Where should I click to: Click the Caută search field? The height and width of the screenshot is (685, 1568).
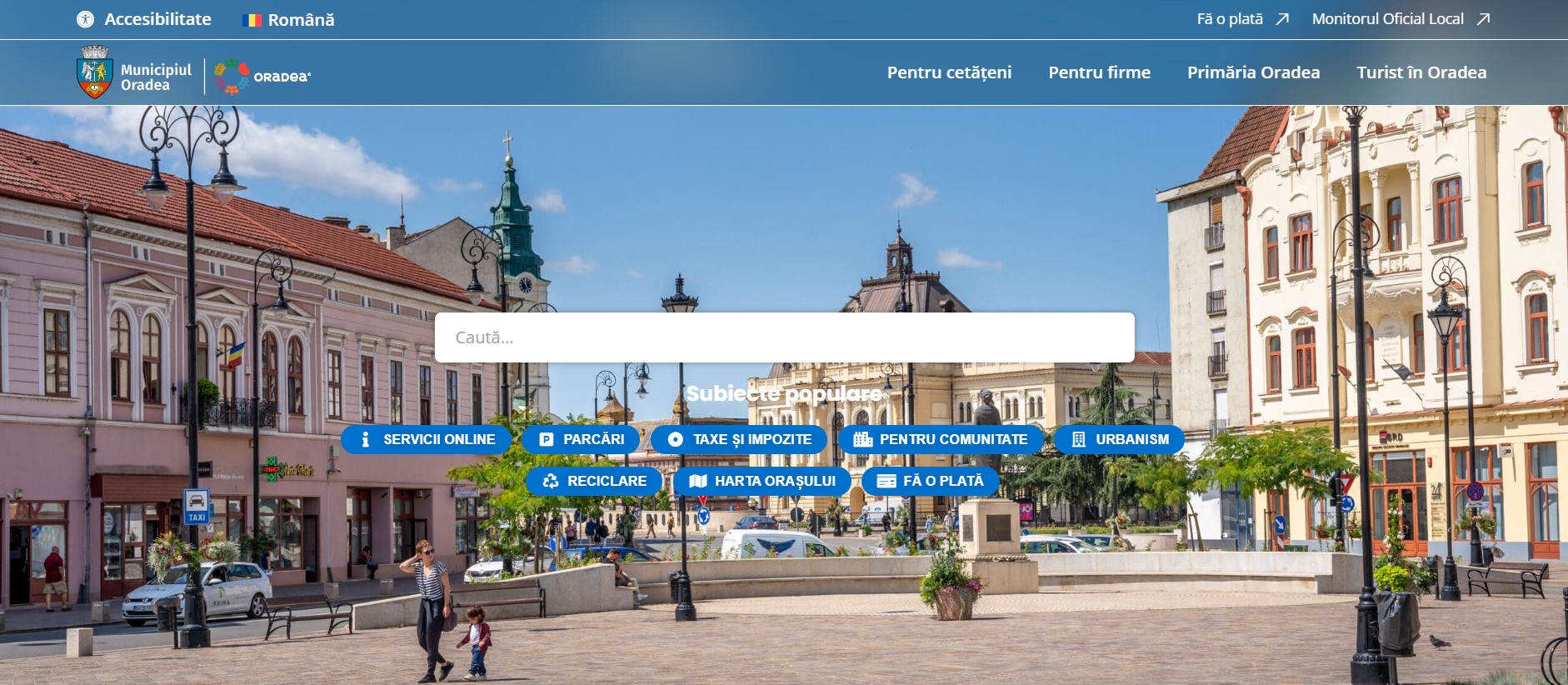point(784,337)
